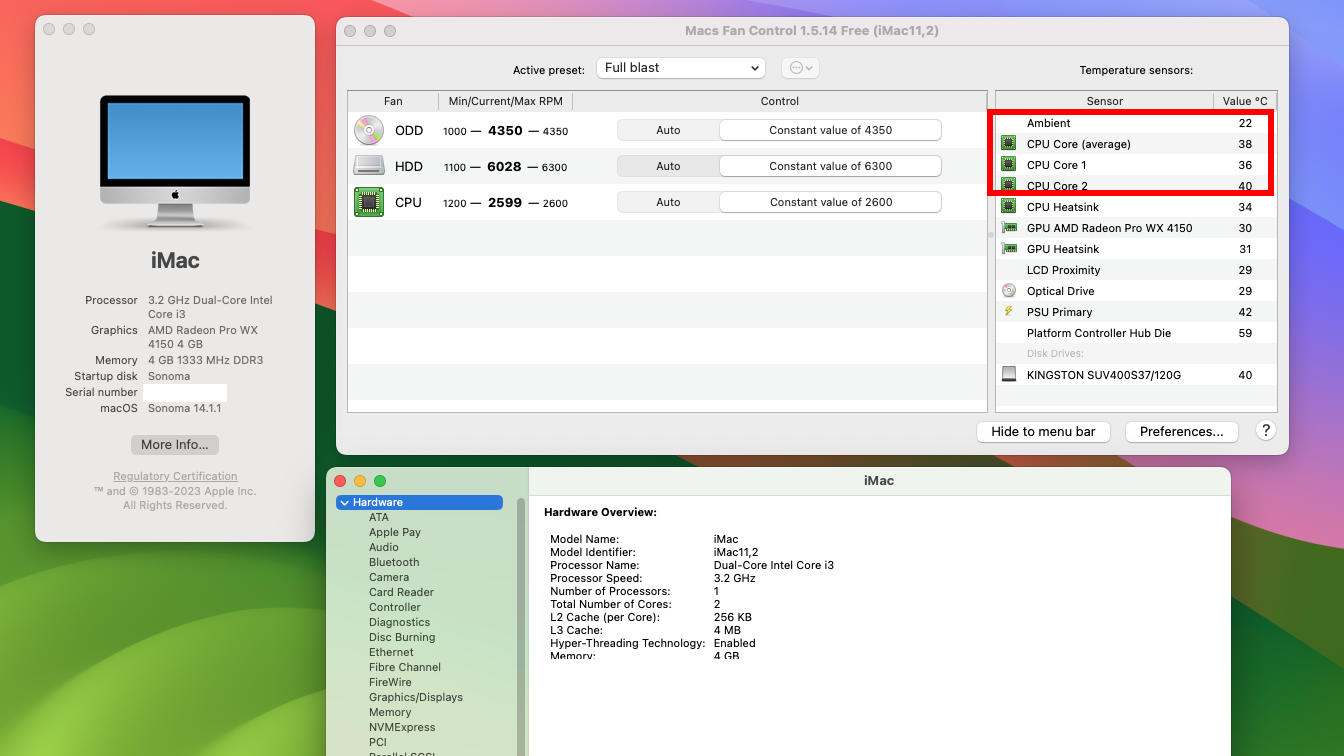This screenshot has width=1344, height=756.
Task: Click the GPU Heatsink card icon
Action: 1009,249
